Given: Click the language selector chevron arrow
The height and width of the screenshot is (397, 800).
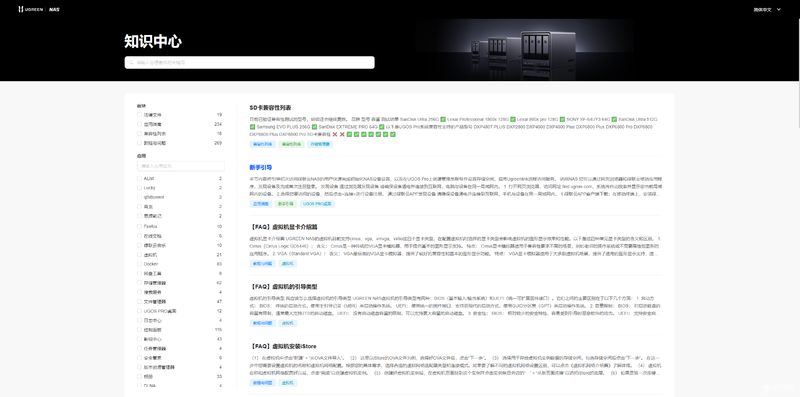Looking at the screenshot, I should click(x=778, y=9).
